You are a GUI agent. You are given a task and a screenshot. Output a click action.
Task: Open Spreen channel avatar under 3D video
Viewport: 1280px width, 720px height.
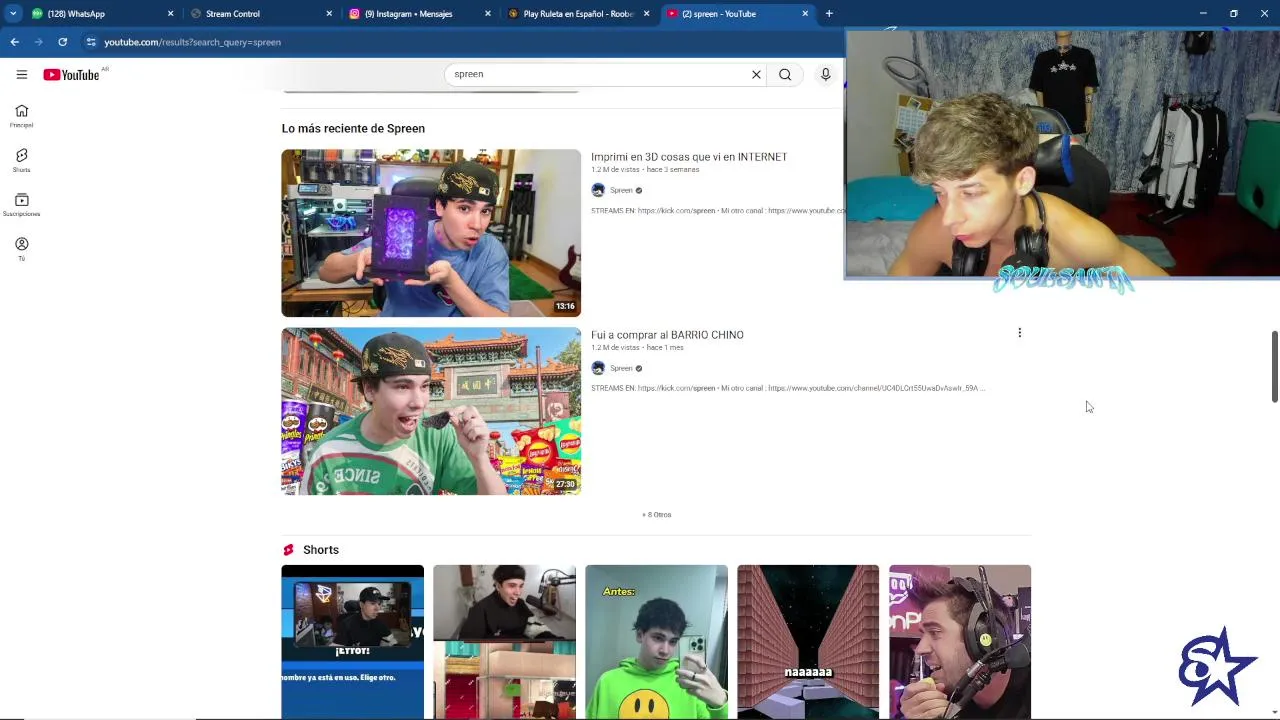pos(598,190)
